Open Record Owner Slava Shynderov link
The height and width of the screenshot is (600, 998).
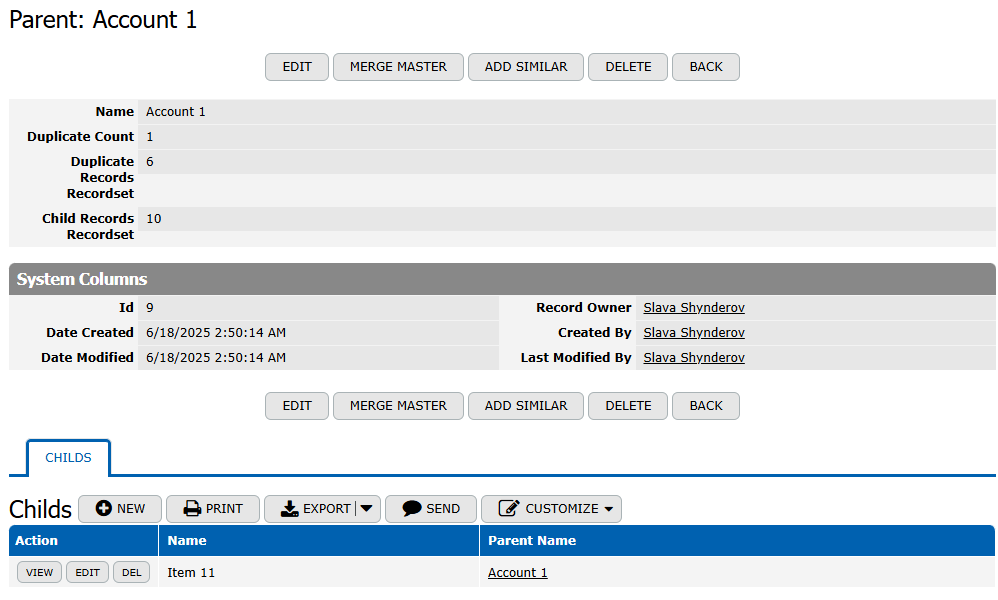click(x=693, y=308)
